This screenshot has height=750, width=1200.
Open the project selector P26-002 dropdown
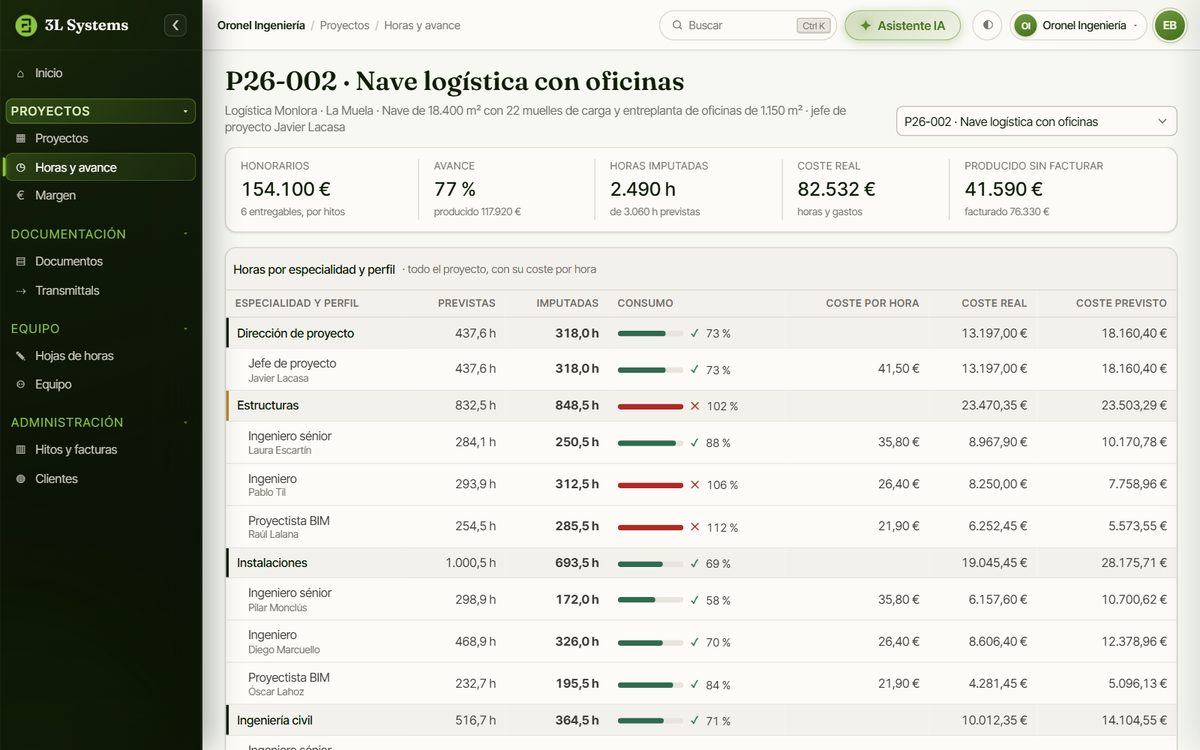click(1036, 121)
